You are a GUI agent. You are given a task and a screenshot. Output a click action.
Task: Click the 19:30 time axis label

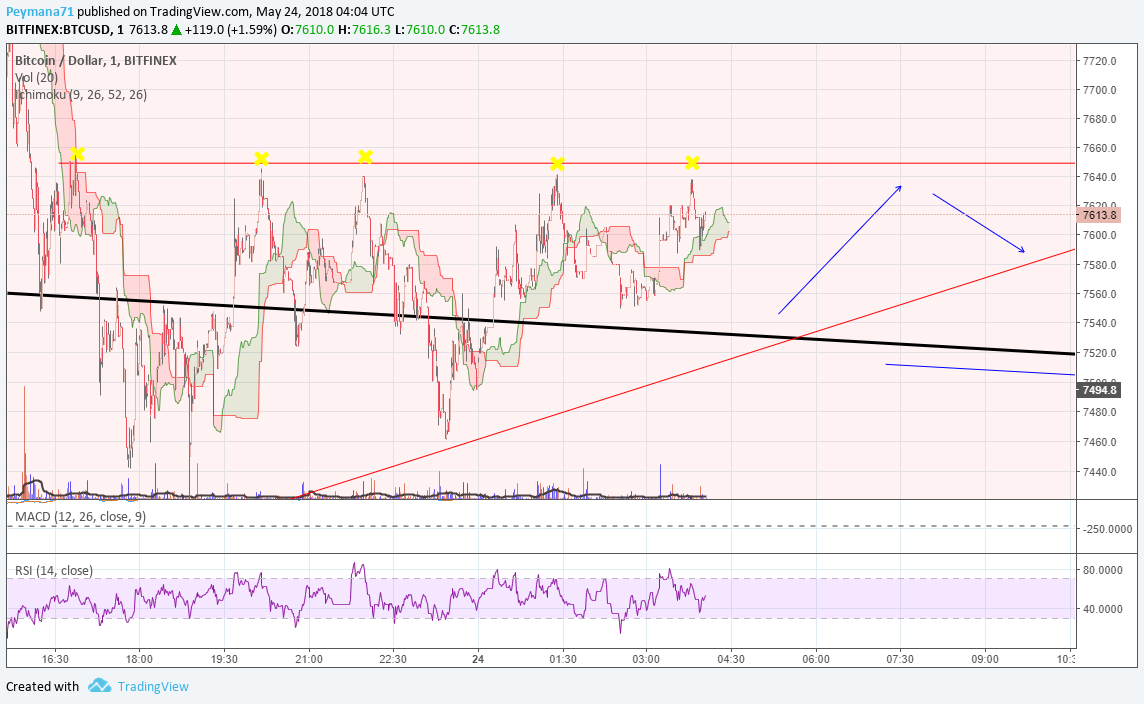point(224,659)
